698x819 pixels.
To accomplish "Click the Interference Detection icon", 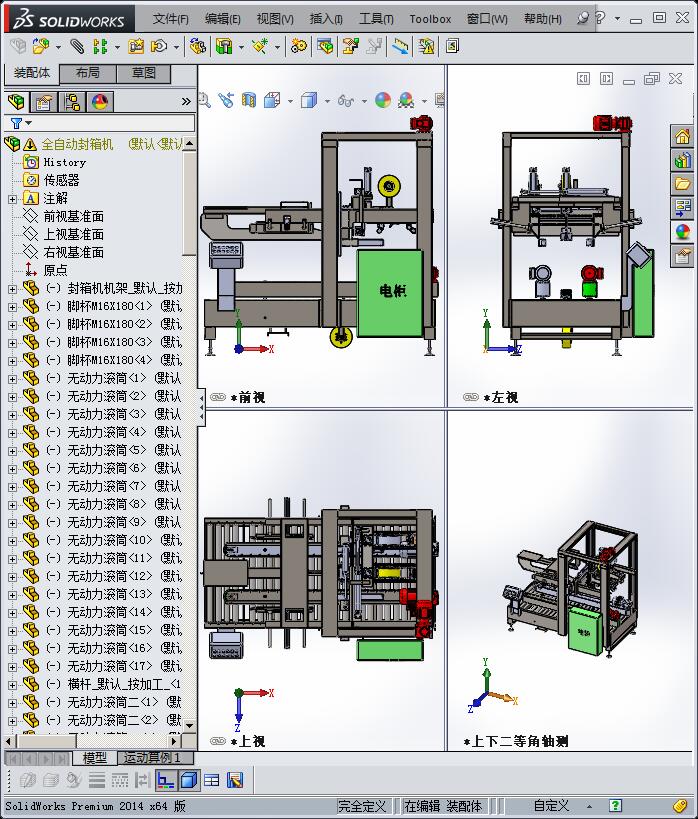I will (x=426, y=46).
